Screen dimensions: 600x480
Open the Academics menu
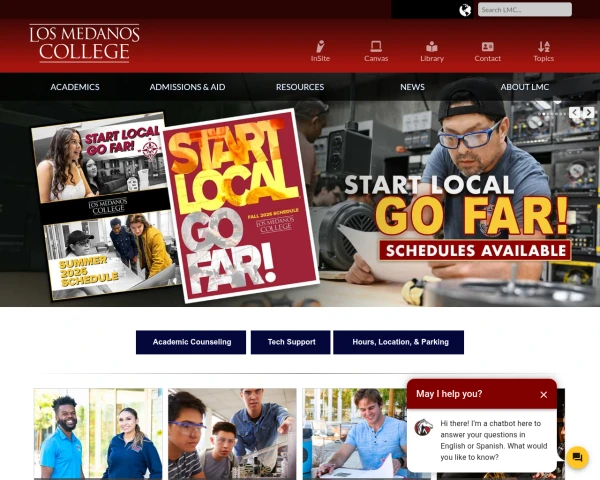(75, 87)
